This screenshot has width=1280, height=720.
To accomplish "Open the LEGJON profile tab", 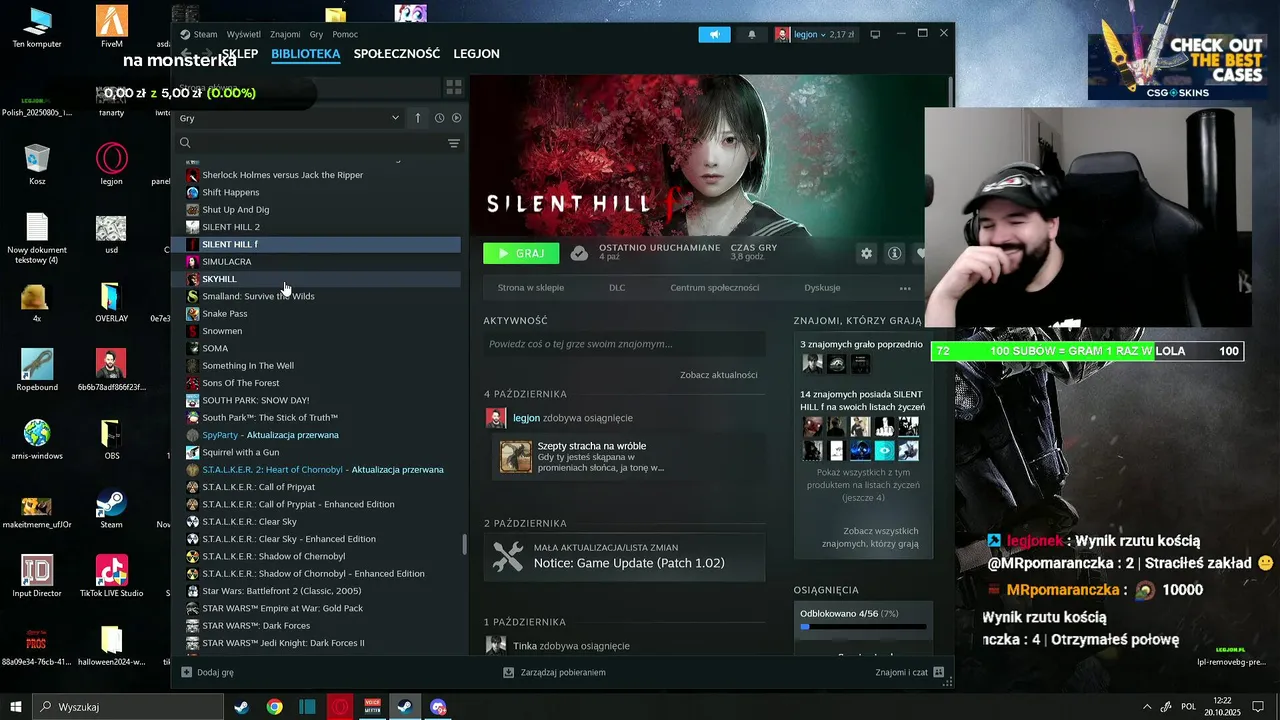I will tap(476, 54).
